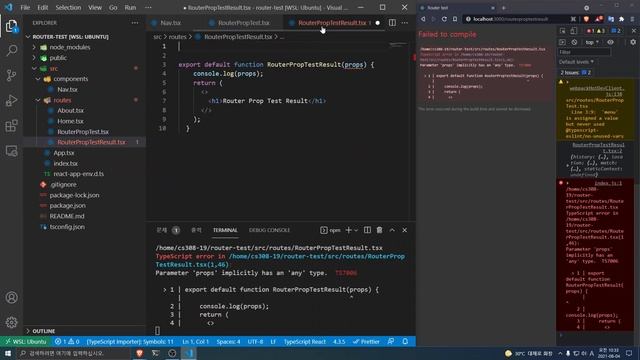Screen dimensions: 640x360
Task: Open Explorer views and more actions ellipsis
Action: (135, 23)
